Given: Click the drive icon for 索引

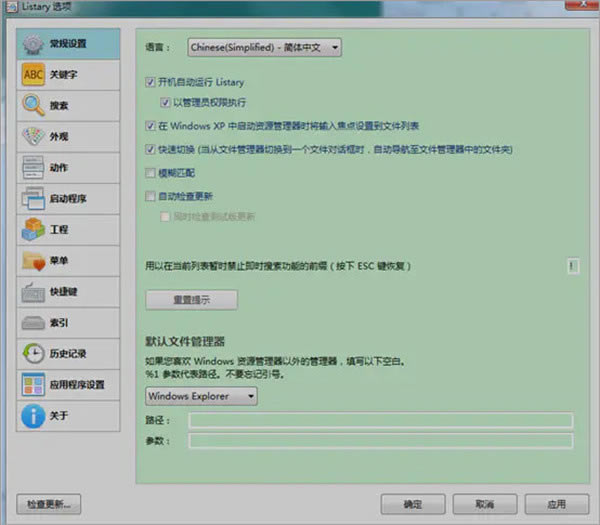Looking at the screenshot, I should click(33, 323).
